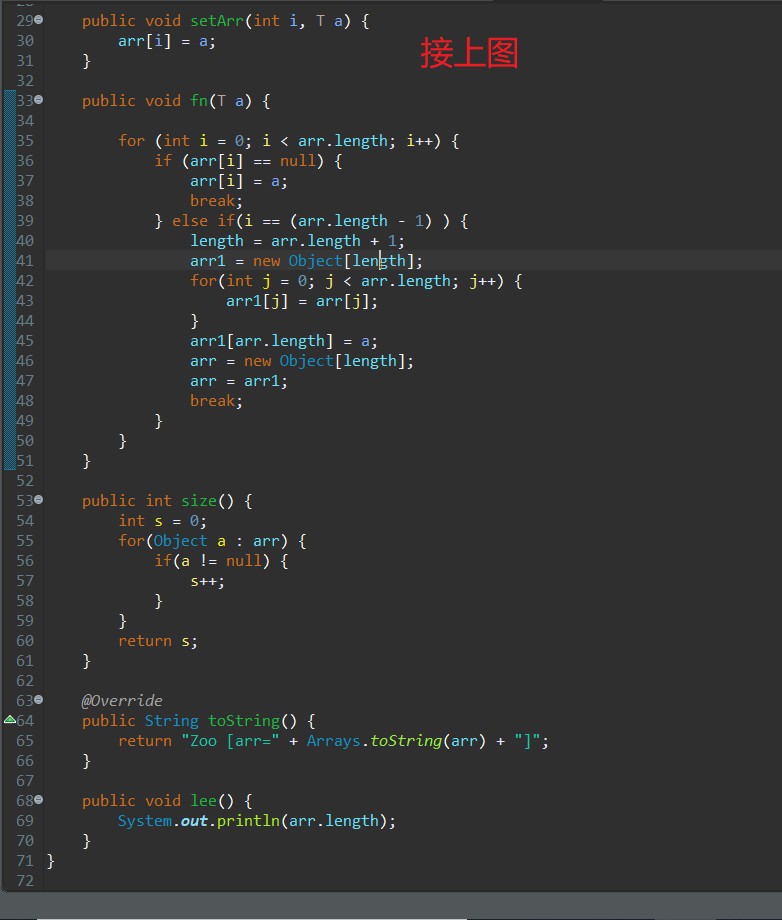Click the 'break' keyword on line 48
This screenshot has width=782, height=920.
(x=212, y=401)
